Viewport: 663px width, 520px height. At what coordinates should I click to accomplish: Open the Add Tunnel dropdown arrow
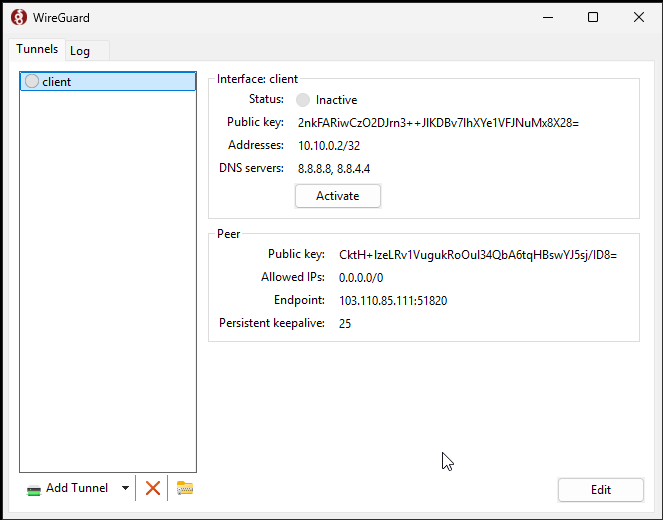125,488
